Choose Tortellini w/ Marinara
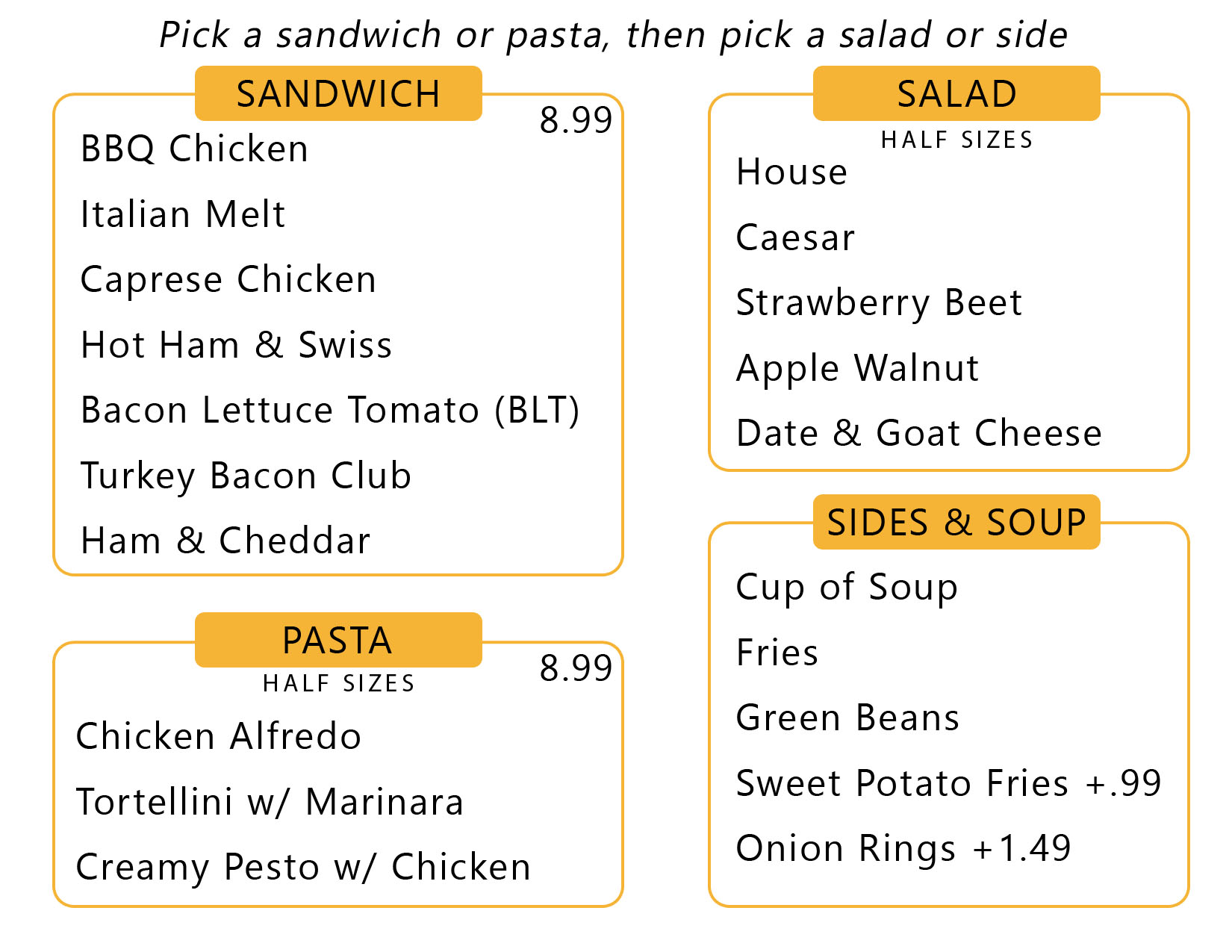The width and height of the screenshot is (1232, 952). (270, 802)
